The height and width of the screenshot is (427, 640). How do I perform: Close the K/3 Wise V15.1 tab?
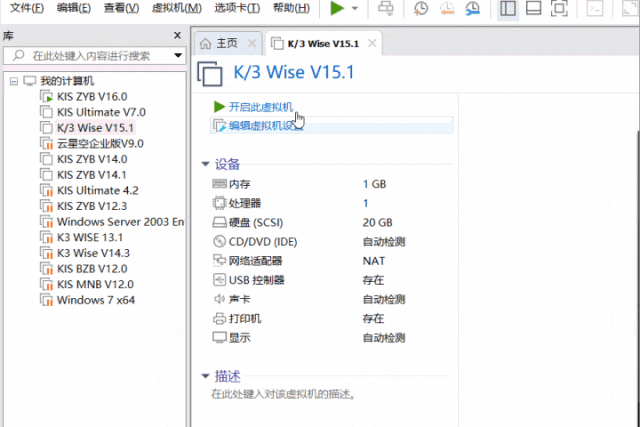pos(372,43)
